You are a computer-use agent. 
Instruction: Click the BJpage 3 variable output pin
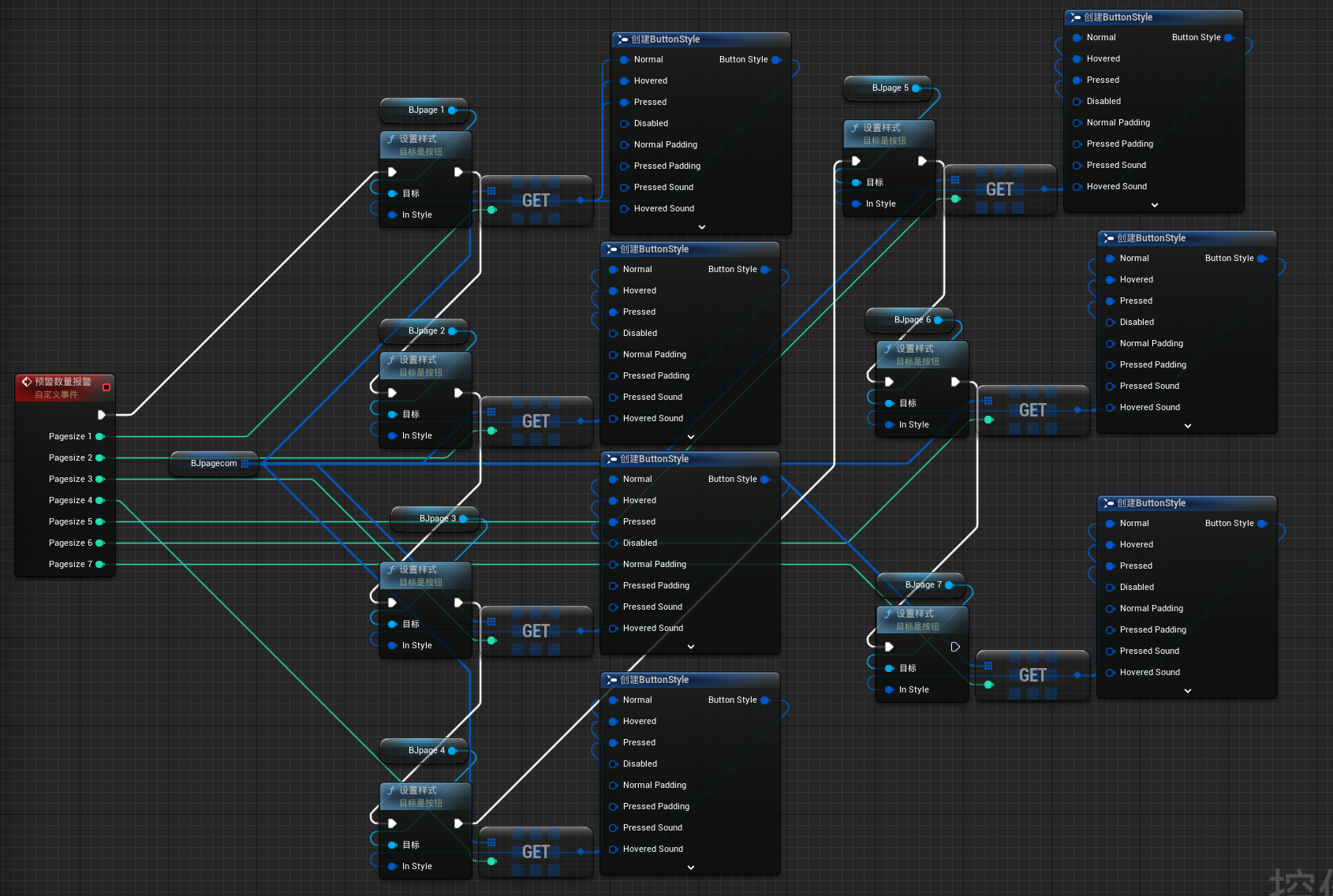tap(464, 519)
